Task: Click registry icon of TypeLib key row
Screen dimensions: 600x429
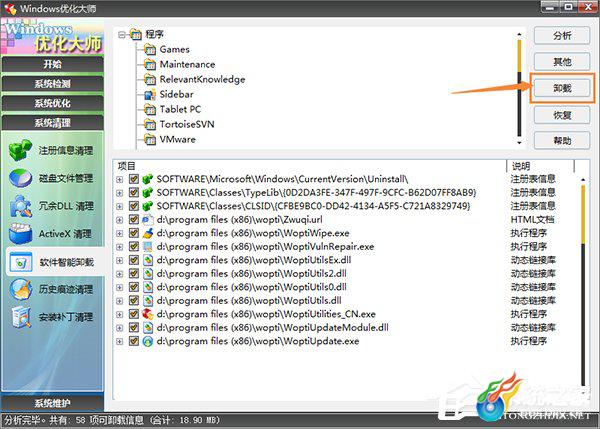Action: click(148, 192)
